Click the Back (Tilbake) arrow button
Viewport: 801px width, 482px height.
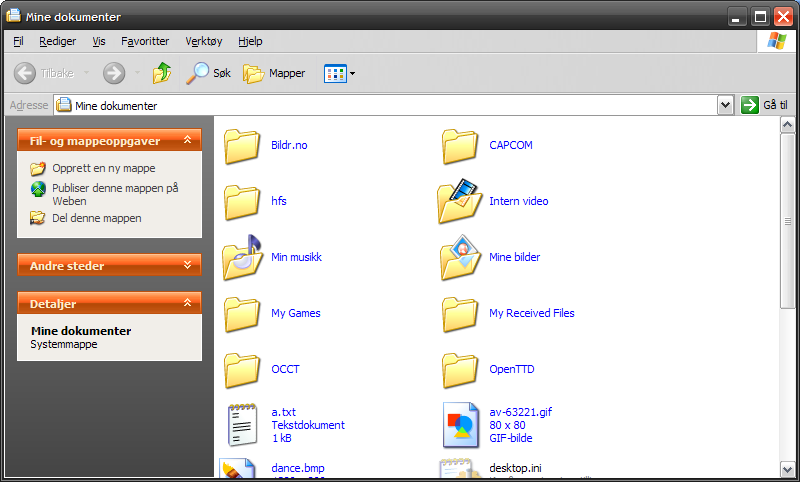coord(25,73)
